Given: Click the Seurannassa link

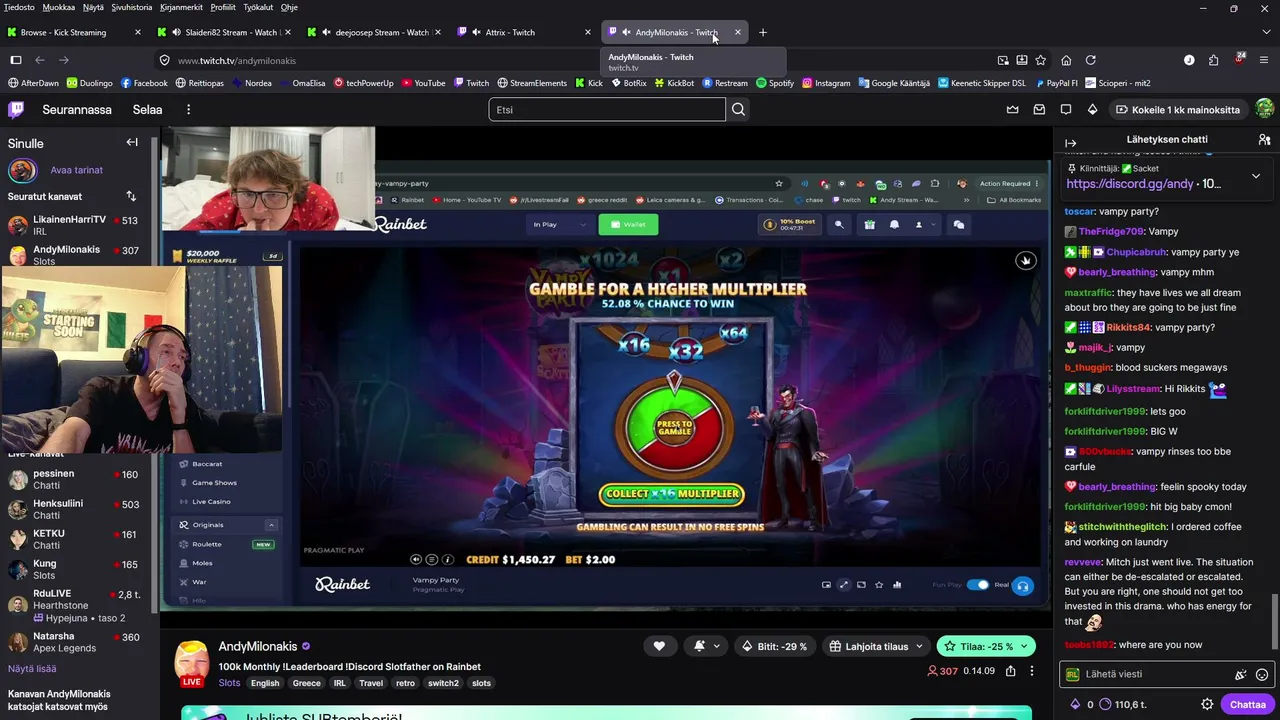Looking at the screenshot, I should click(77, 110).
